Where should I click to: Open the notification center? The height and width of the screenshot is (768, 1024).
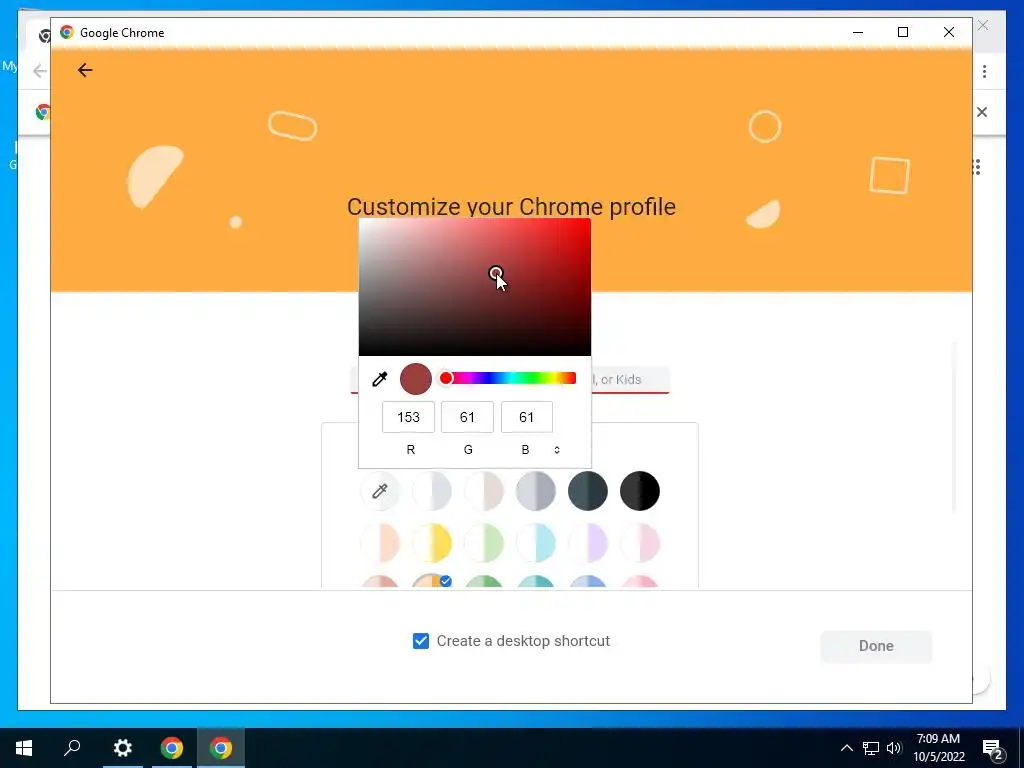pos(993,749)
